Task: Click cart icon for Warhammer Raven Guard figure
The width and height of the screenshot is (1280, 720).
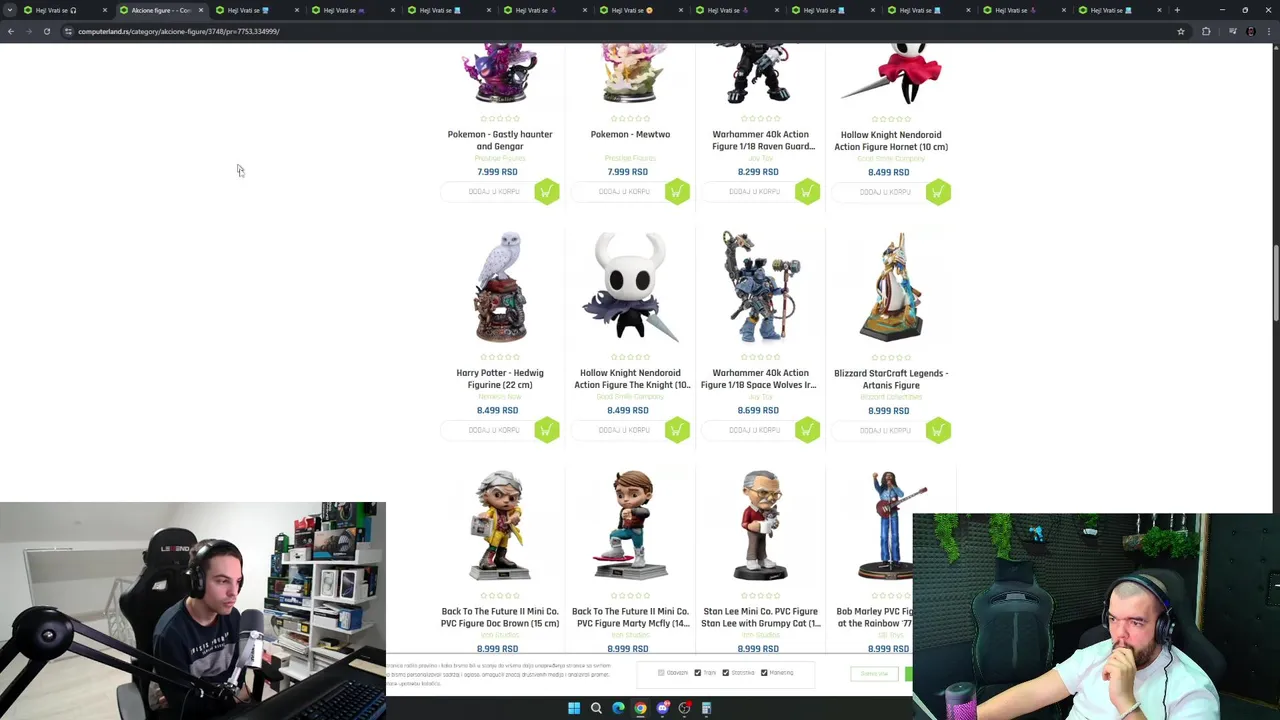Action: [807, 192]
